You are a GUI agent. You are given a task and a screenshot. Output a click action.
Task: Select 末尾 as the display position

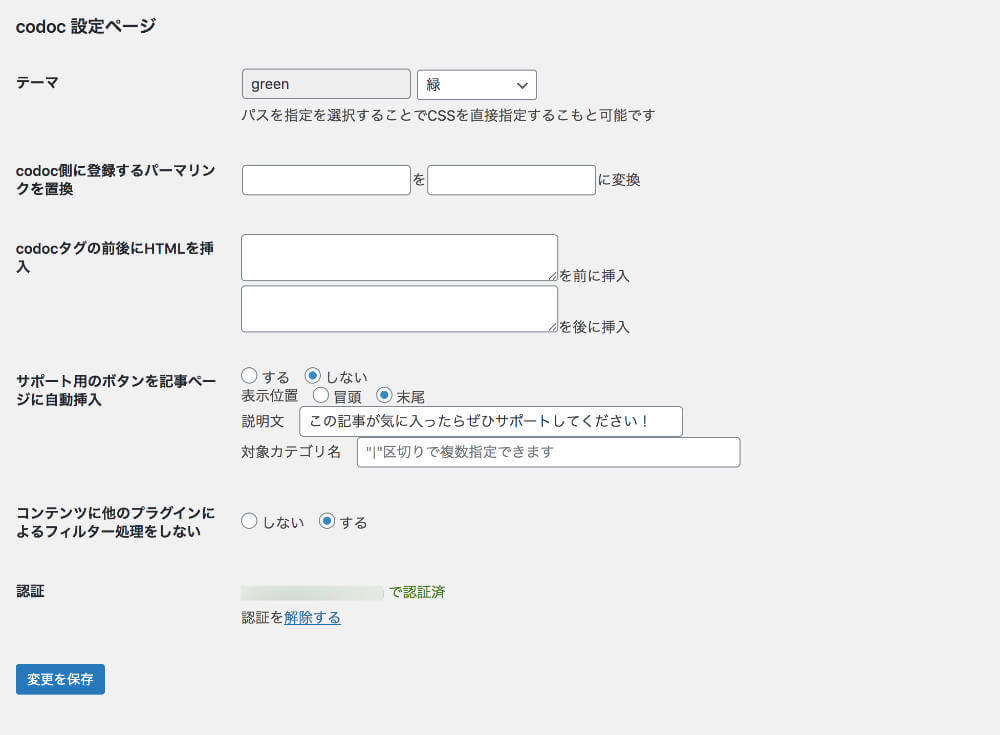[385, 395]
